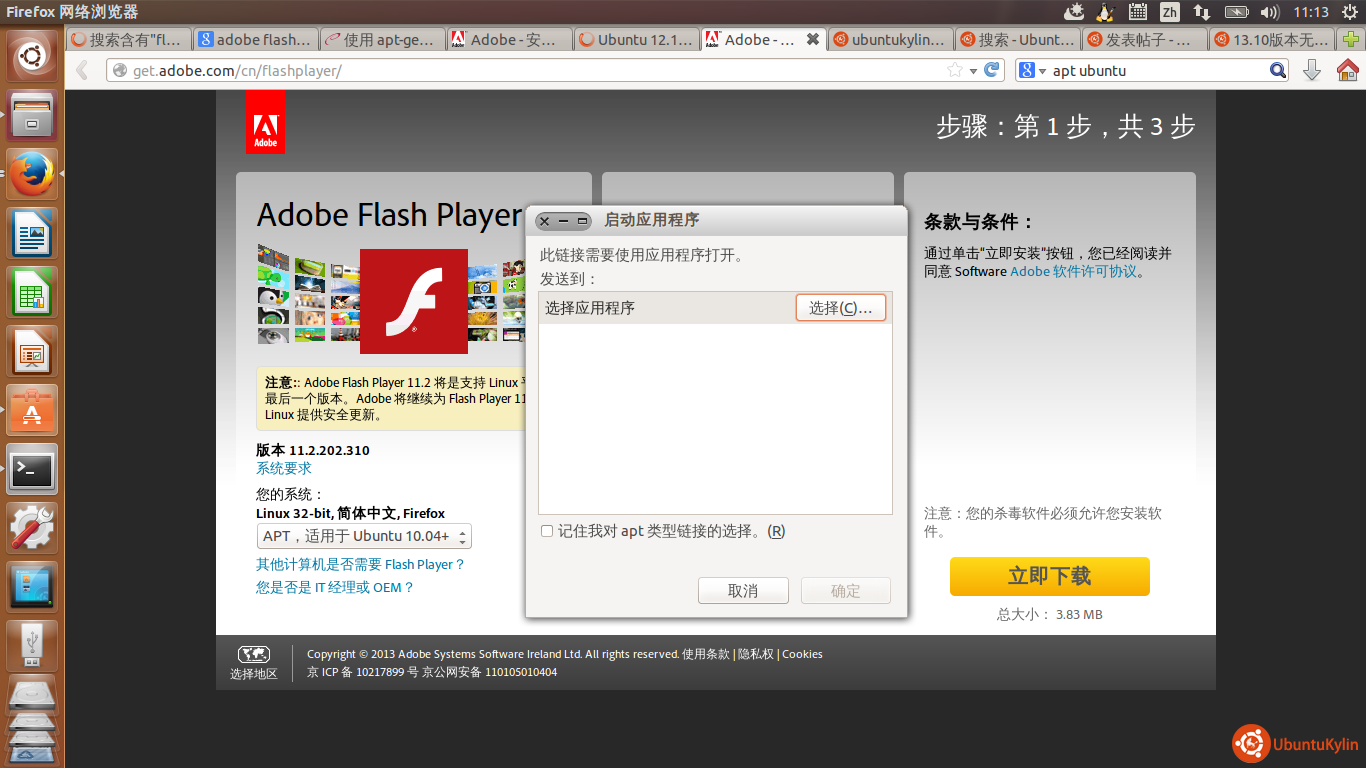1366x768 pixels.
Task: Expand the APT for Ubuntu 10.04+ dropdown
Action: coord(364,536)
